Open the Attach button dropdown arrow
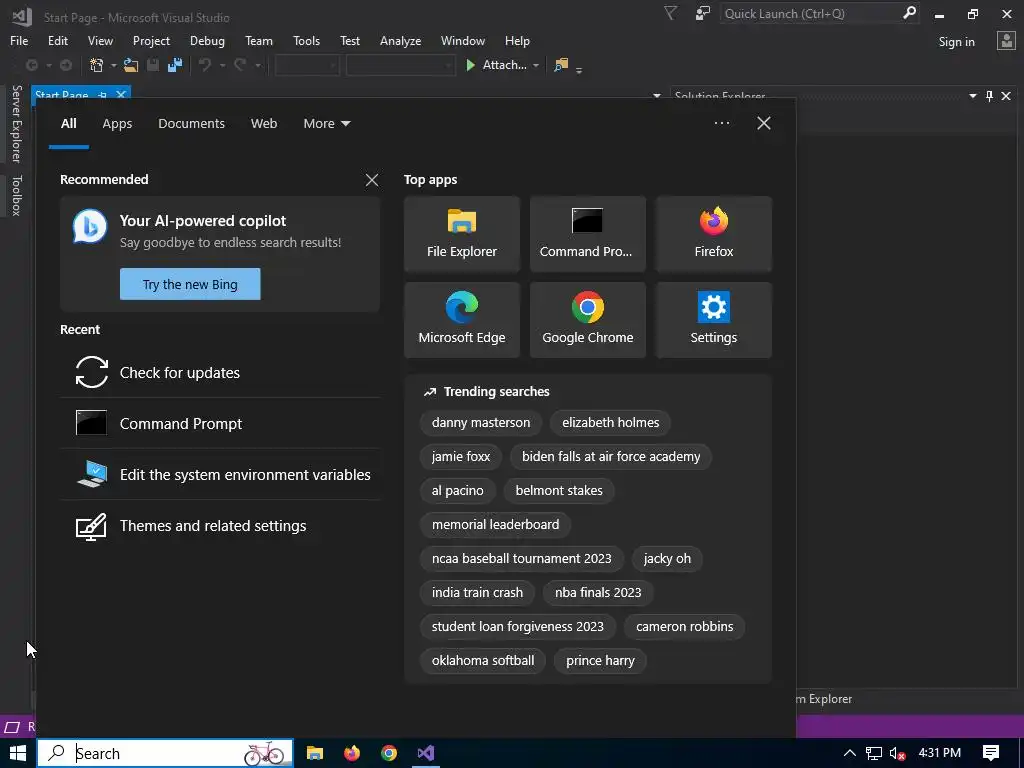This screenshot has height=768, width=1024. [x=536, y=65]
